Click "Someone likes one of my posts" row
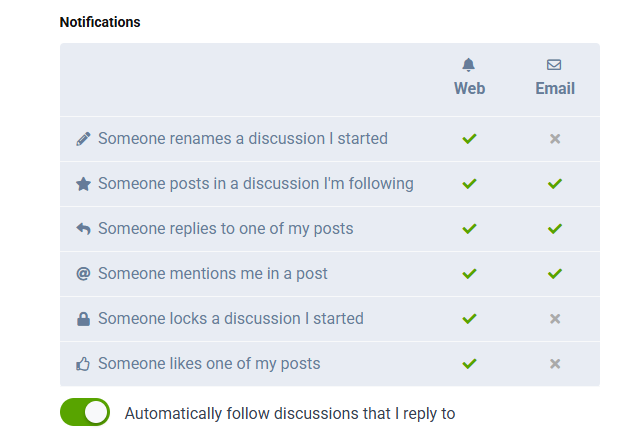This screenshot has width=632, height=443. tap(209, 364)
